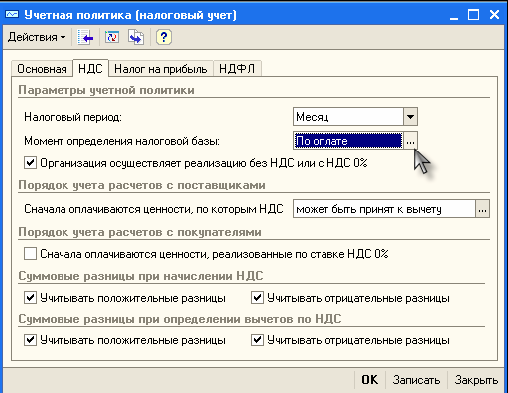
Task: Click the OK button
Action: [x=370, y=380]
